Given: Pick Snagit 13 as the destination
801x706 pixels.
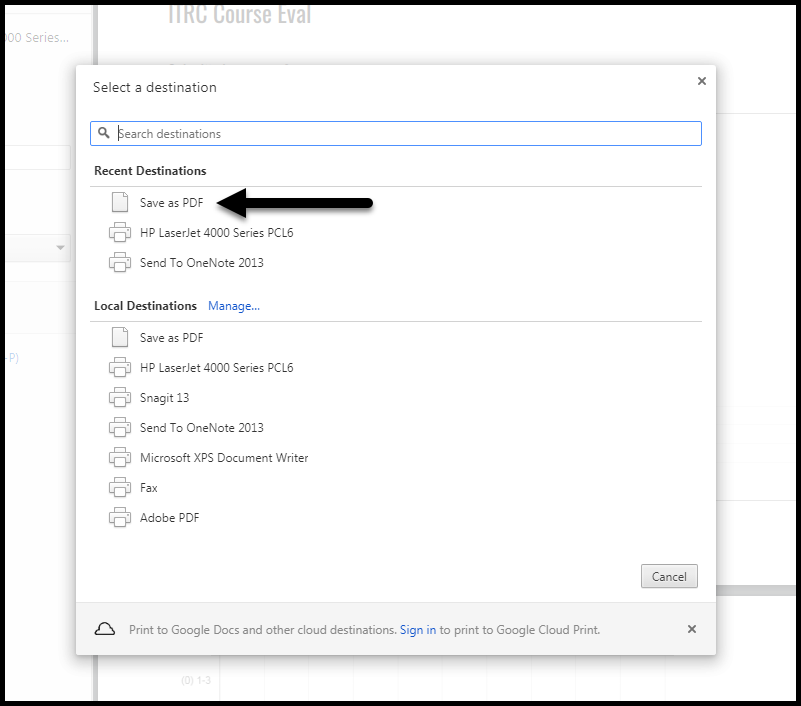Looking at the screenshot, I should pyautogui.click(x=164, y=398).
